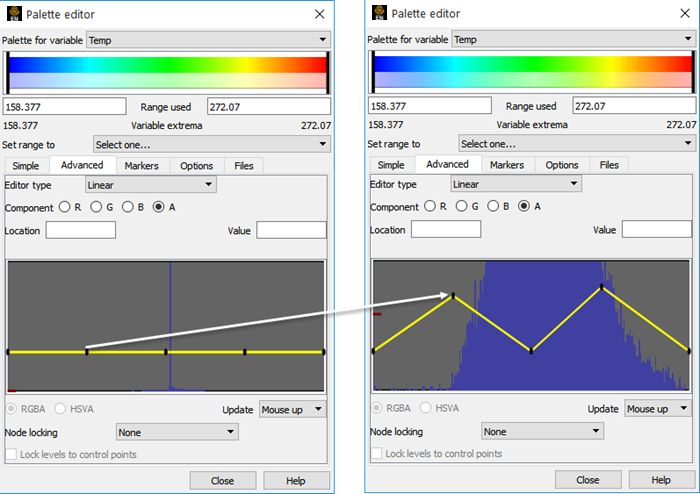Viewport: 700px width, 494px height.
Task: Open Node locking None dropdown in left window
Action: [177, 432]
